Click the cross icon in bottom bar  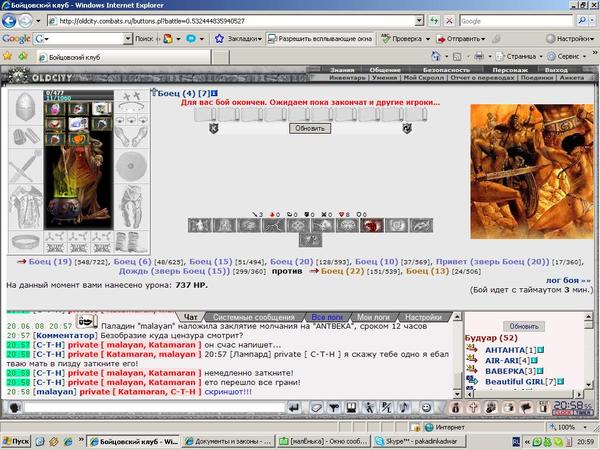pyautogui.click(x=473, y=408)
